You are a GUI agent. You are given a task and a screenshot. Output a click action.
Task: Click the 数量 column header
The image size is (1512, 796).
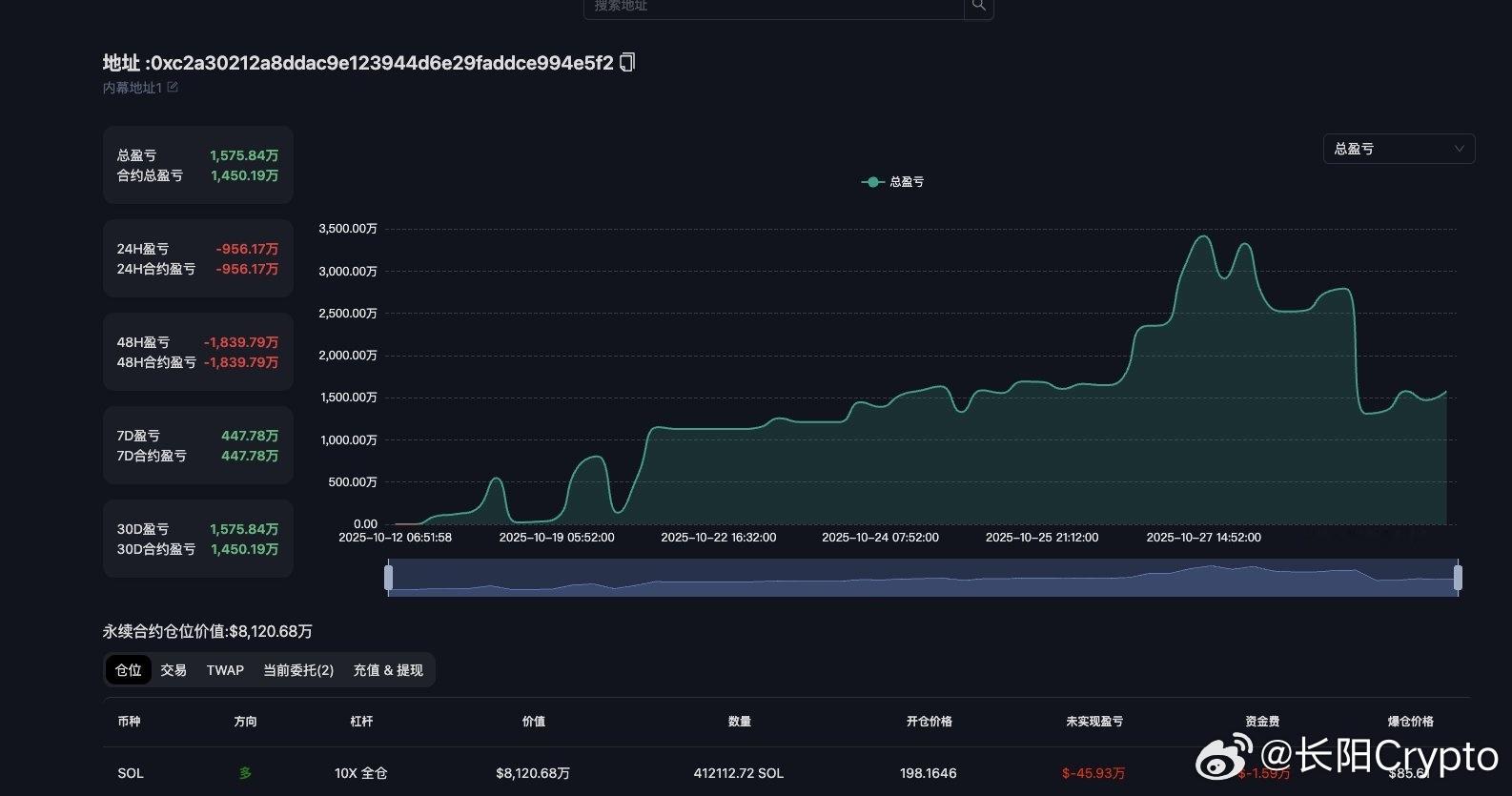(x=739, y=722)
